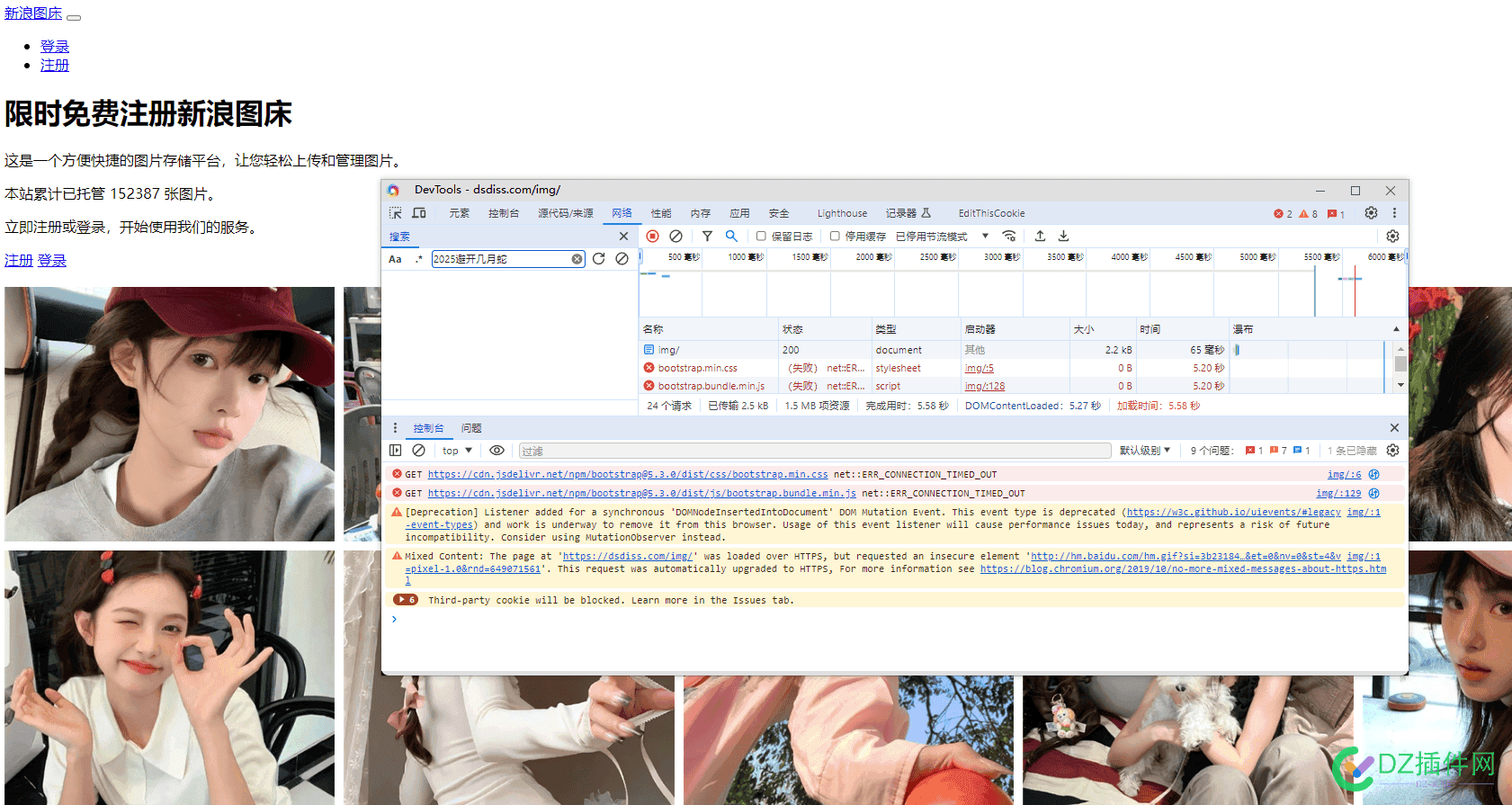Click the girl in red cap thumbnail
The image size is (1512, 805).
point(169,414)
